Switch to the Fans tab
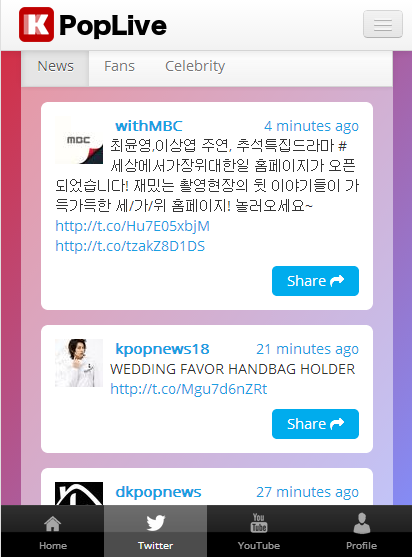Viewport: 412px width, 557px height. (x=119, y=66)
